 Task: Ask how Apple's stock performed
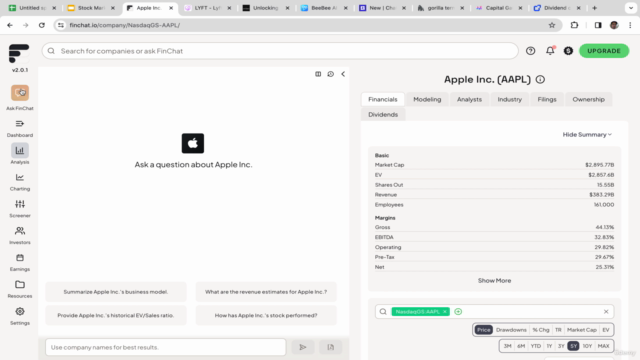click(x=266, y=316)
